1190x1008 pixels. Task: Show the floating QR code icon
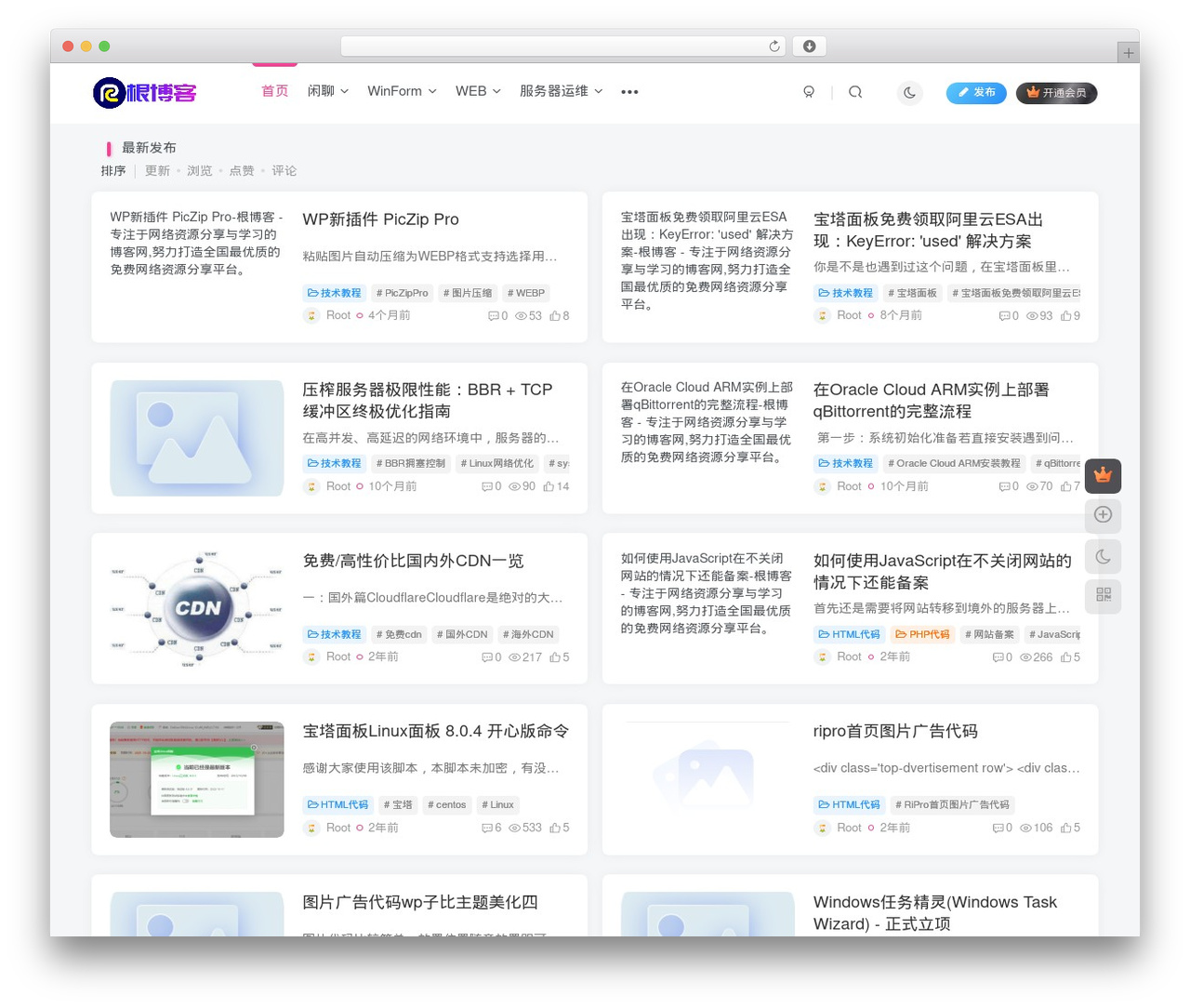pos(1103,595)
